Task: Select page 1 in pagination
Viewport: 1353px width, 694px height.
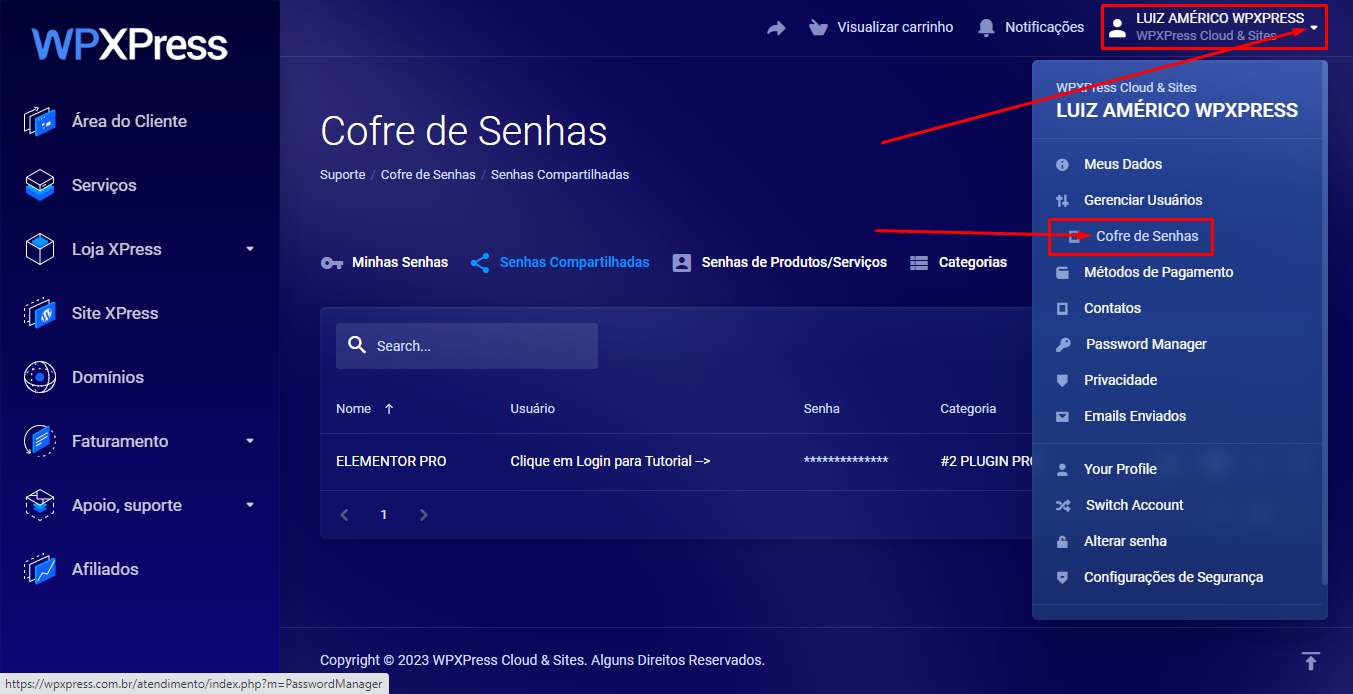Action: 384,515
